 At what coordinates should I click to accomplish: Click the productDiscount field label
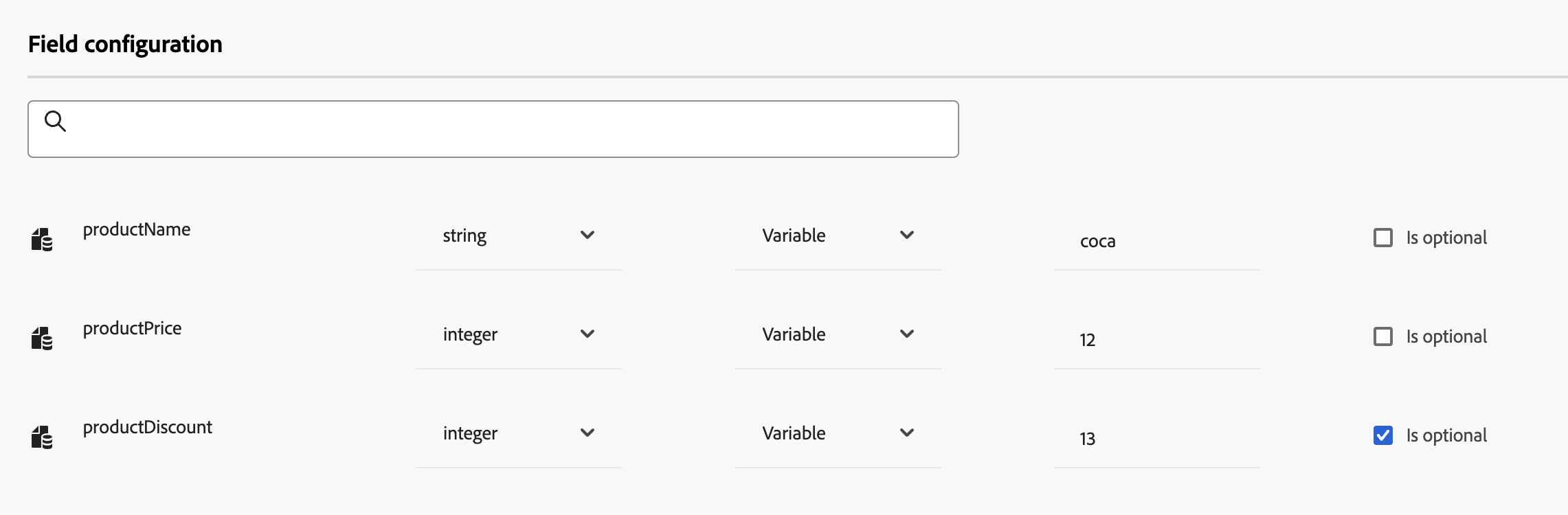[147, 427]
